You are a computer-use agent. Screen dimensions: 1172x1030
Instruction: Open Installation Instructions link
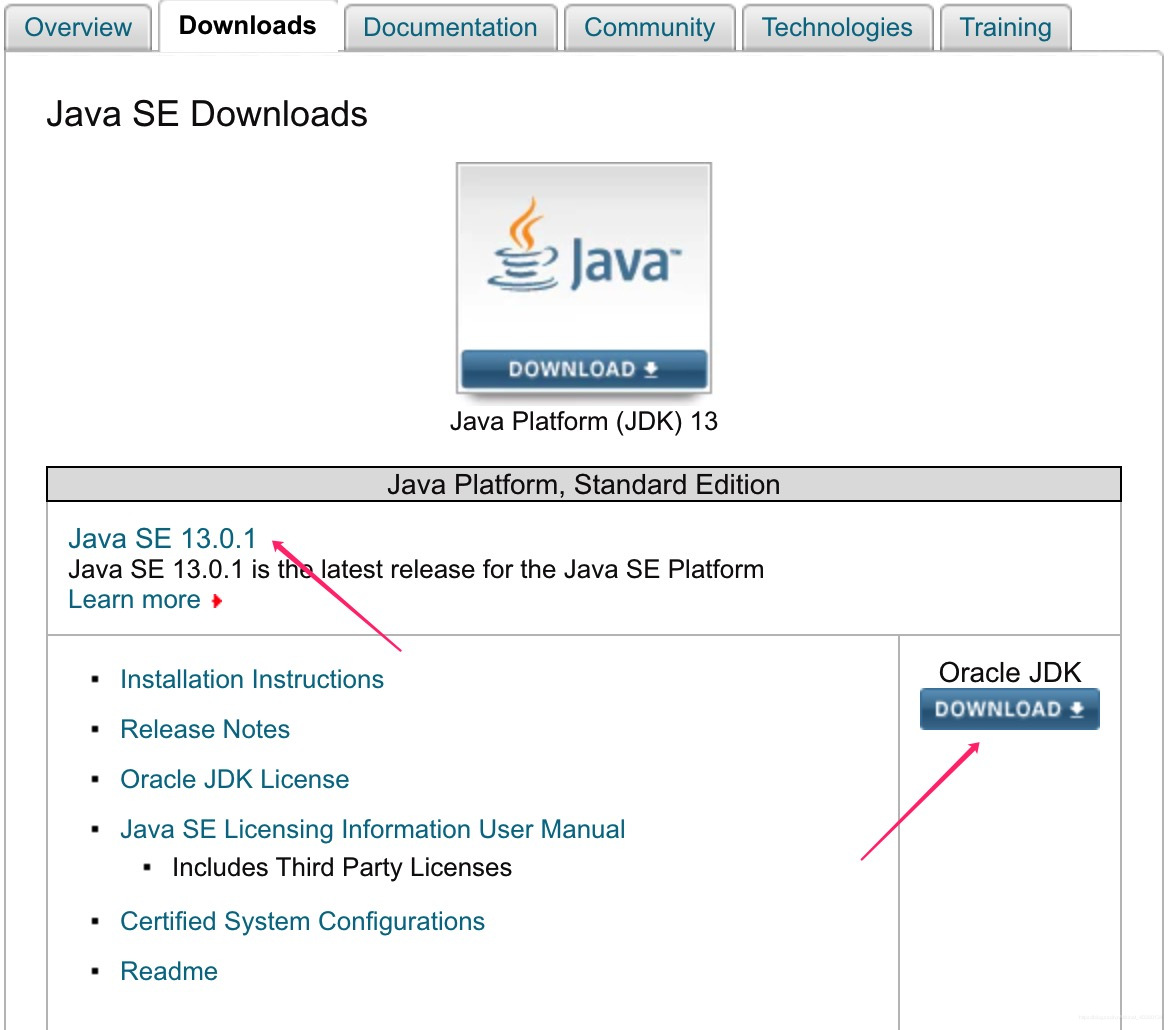click(252, 679)
